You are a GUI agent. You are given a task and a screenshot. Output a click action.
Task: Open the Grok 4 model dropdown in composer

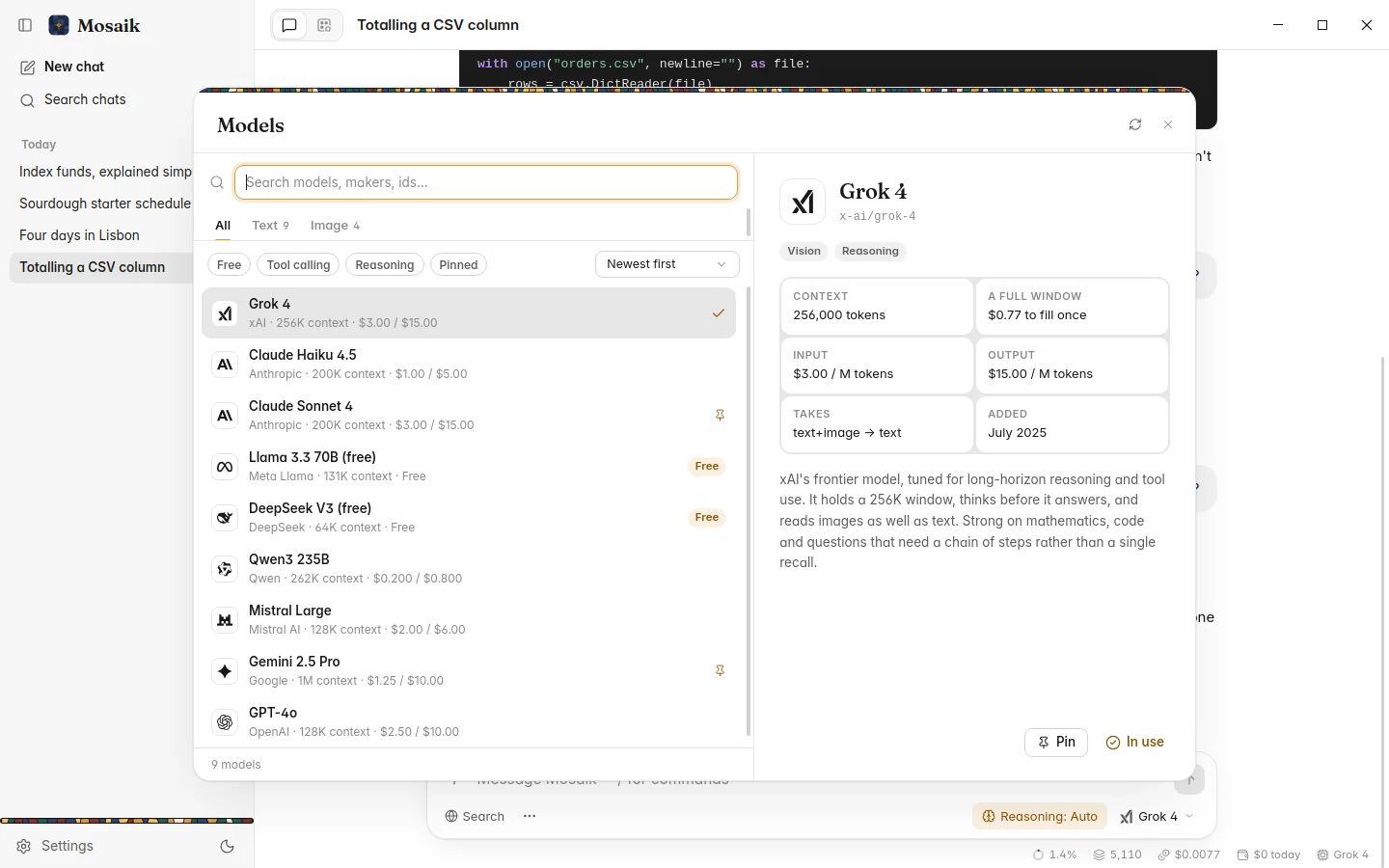(1157, 816)
